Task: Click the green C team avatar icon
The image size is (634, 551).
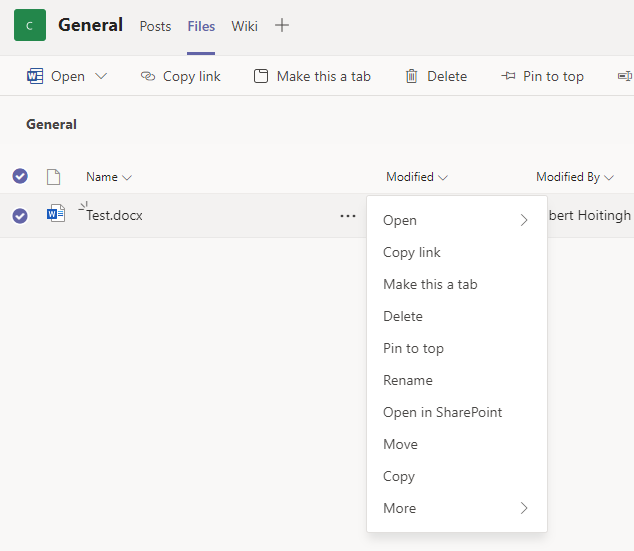Action: click(29, 25)
